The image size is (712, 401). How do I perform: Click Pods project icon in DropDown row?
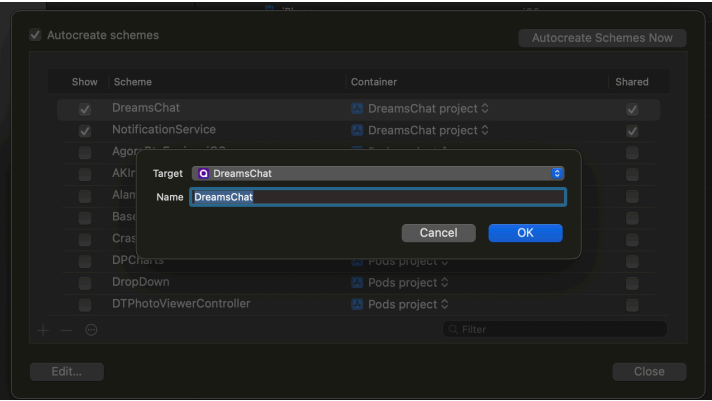coord(357,282)
